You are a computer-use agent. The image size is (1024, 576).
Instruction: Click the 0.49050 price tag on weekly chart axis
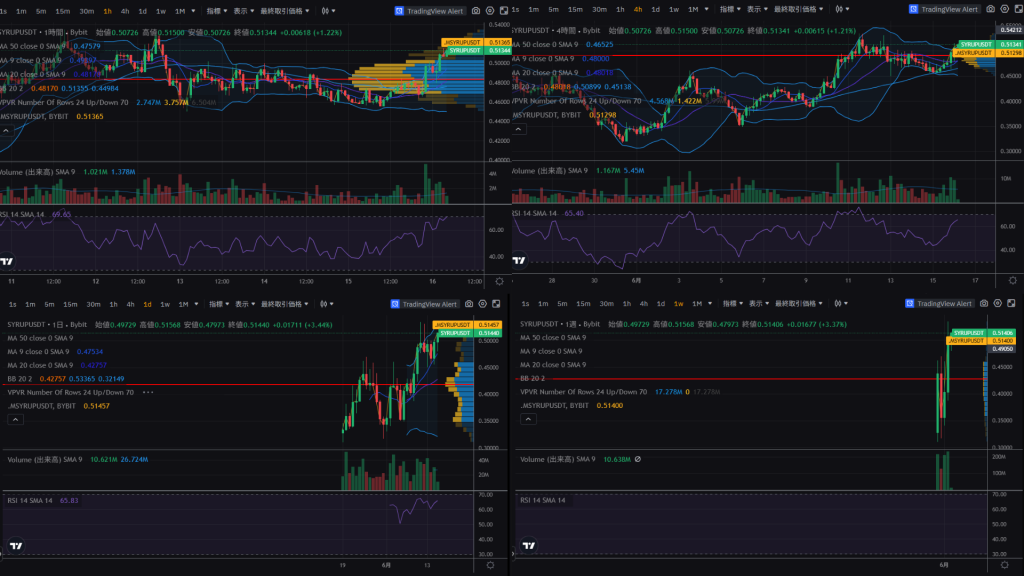[1003, 349]
